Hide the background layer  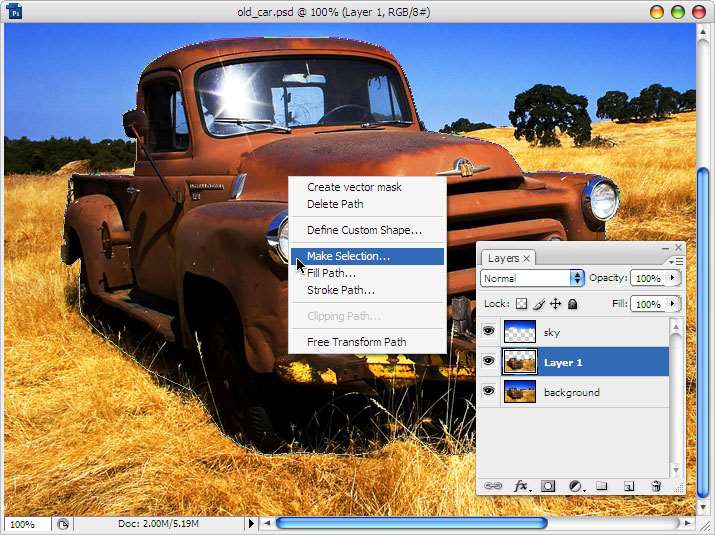489,392
